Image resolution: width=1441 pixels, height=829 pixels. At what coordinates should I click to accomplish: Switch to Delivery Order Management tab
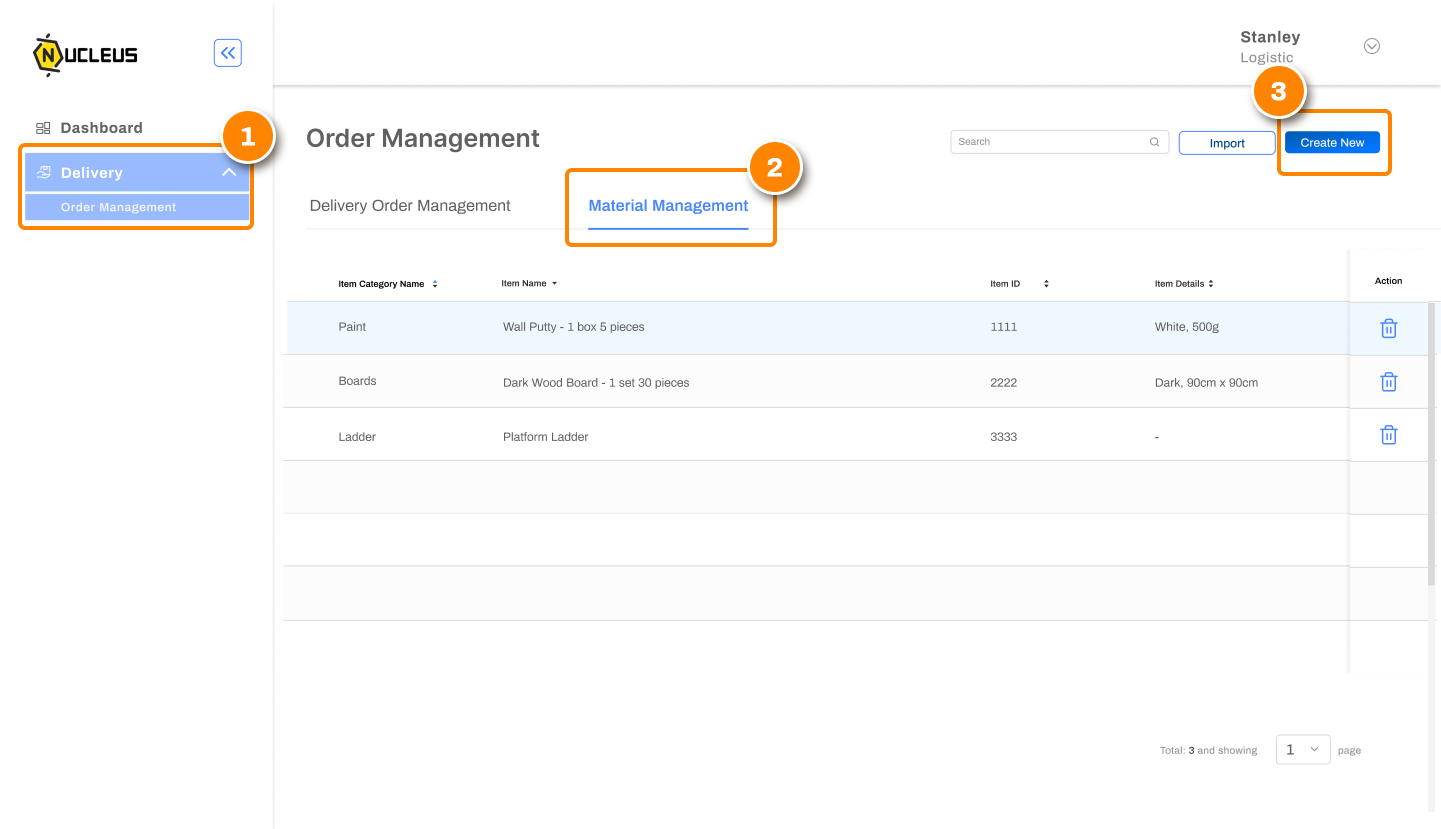coord(410,205)
